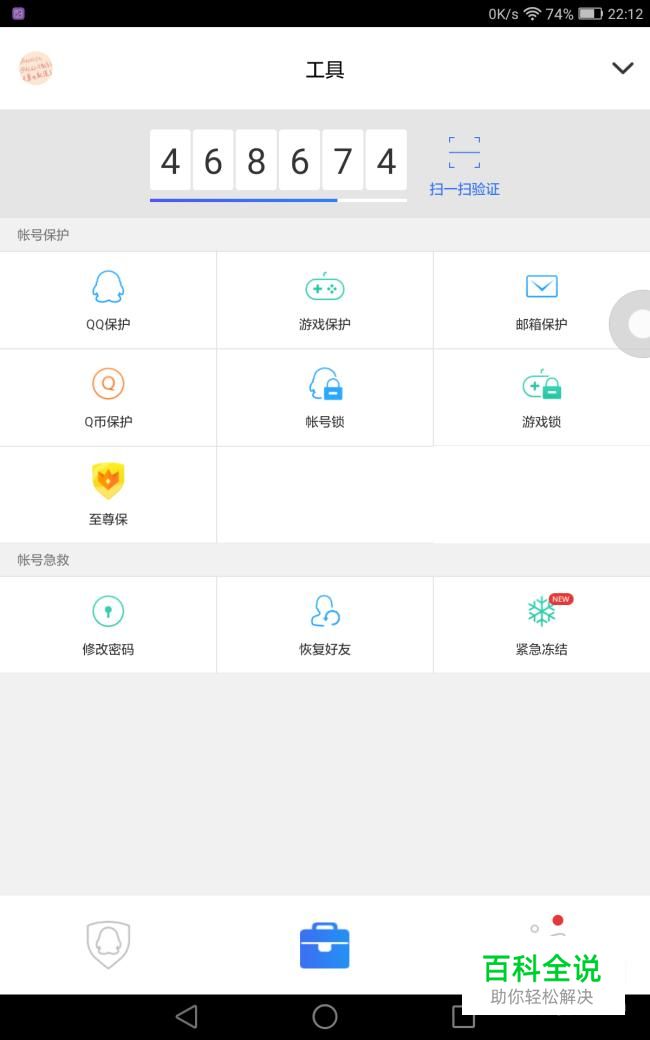Tap the first digit 4 of the dynamic code

170,161
